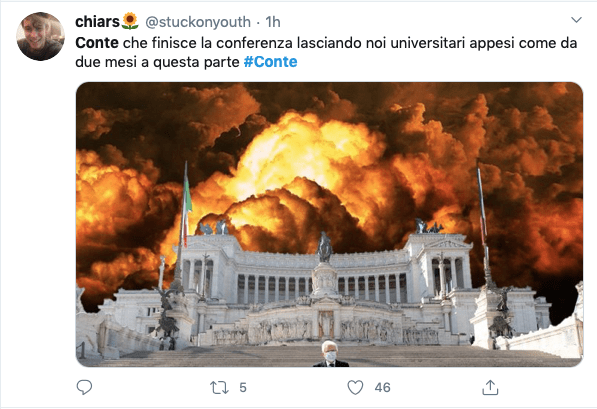Click the bold word Conte starting the tweet
597x409 pixels.
pos(97,43)
